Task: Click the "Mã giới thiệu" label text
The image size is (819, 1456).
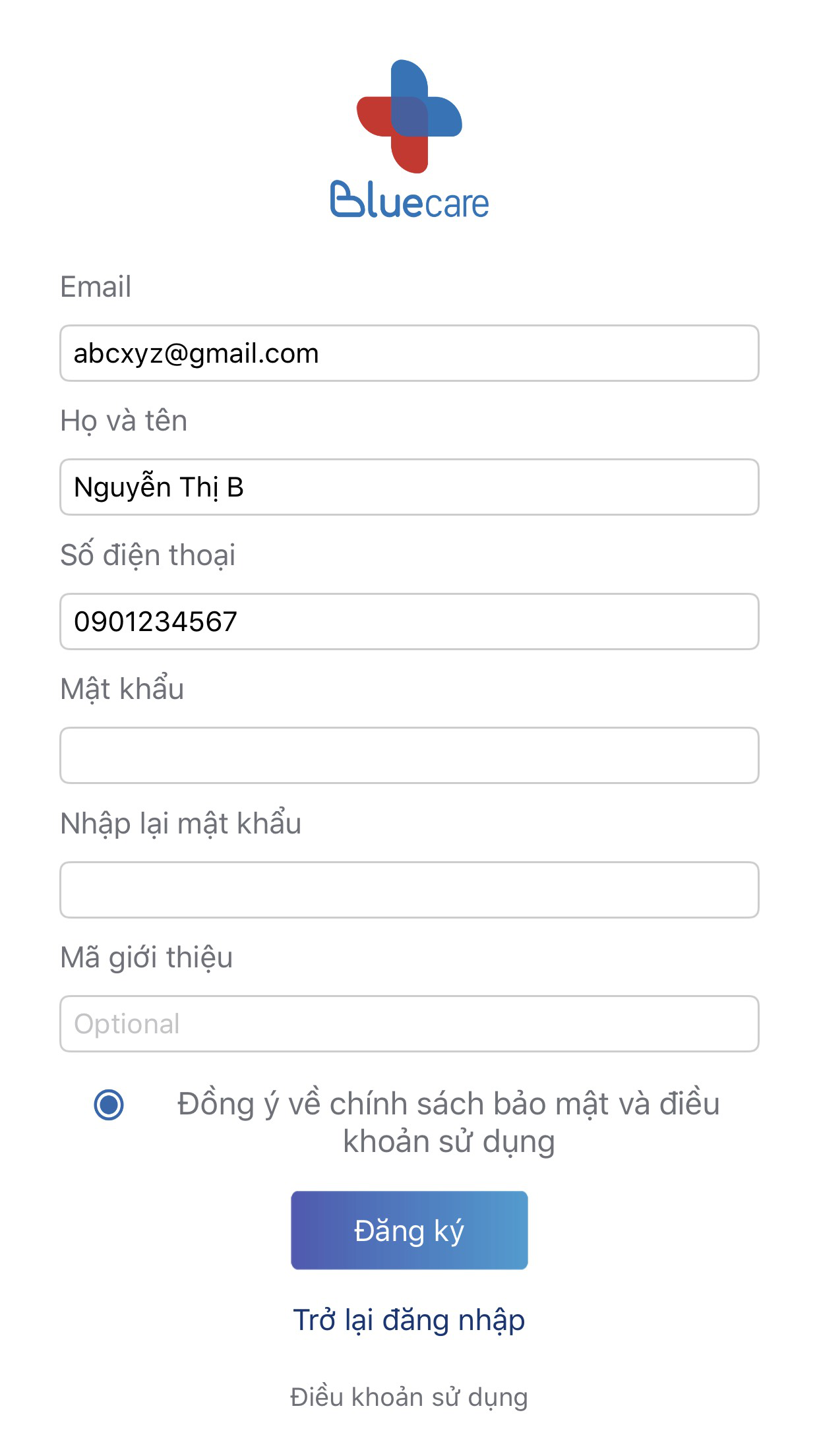Action: click(146, 957)
